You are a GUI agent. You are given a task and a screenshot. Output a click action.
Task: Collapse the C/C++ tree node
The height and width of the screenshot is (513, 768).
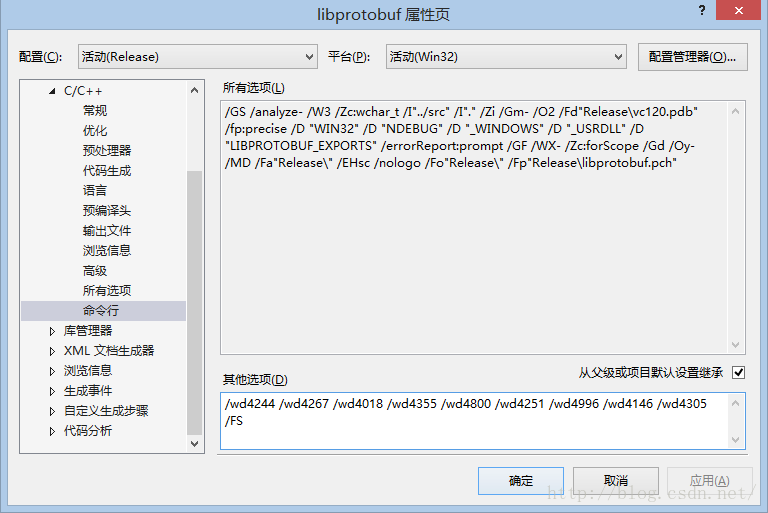[x=52, y=91]
